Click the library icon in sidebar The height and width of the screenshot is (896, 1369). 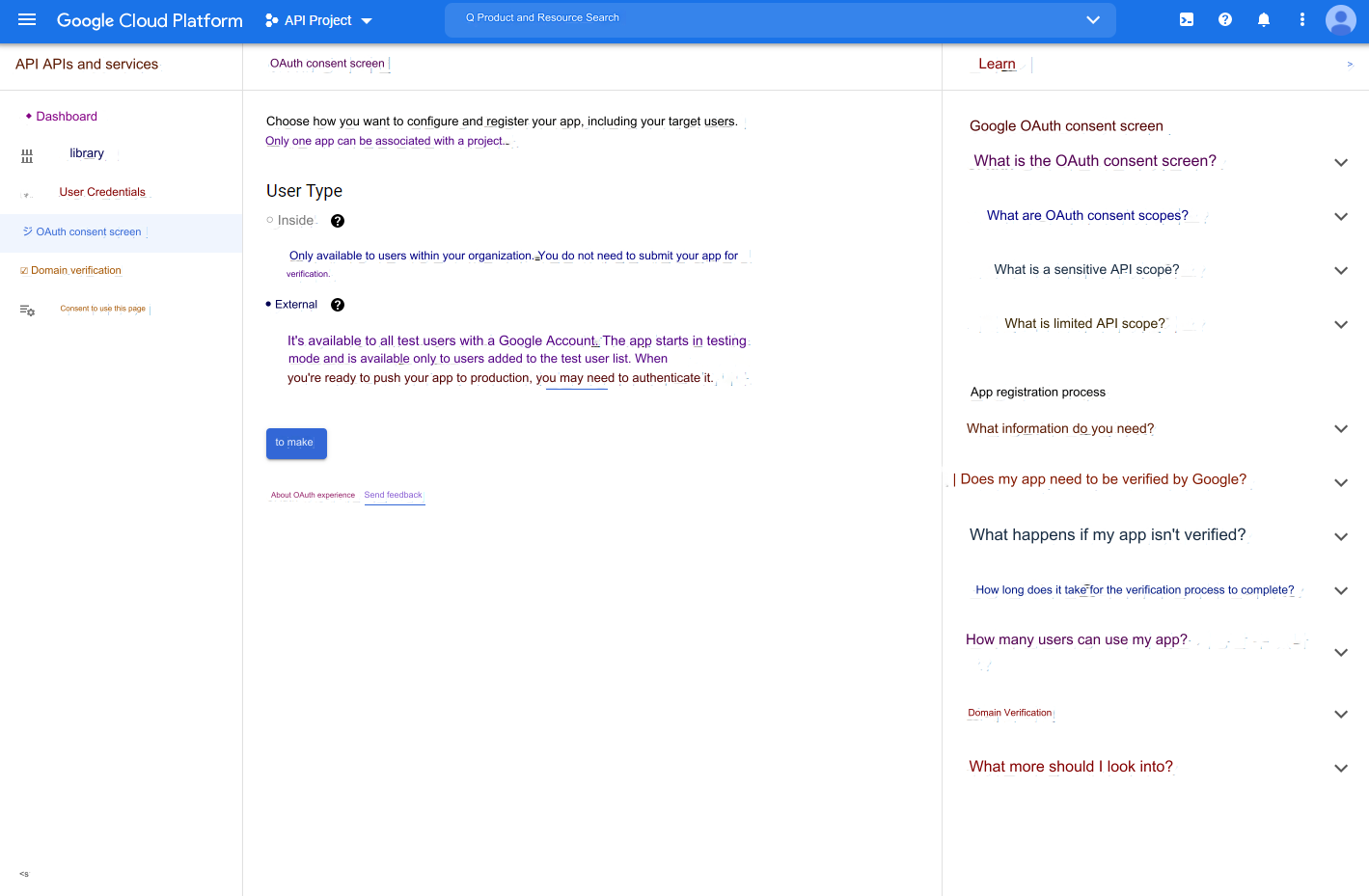[x=27, y=155]
